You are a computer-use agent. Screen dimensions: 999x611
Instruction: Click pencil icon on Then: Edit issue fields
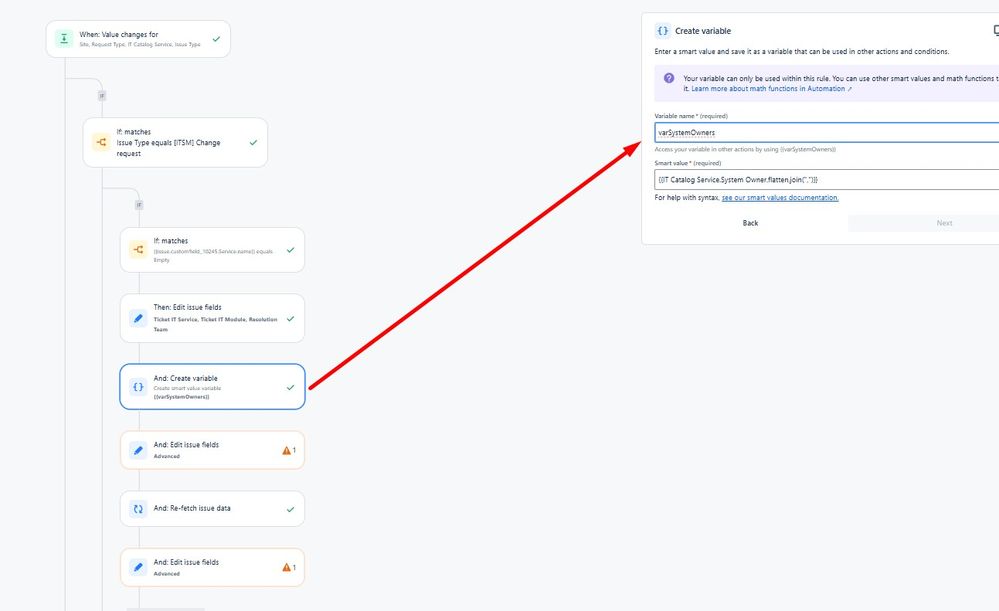[137, 317]
